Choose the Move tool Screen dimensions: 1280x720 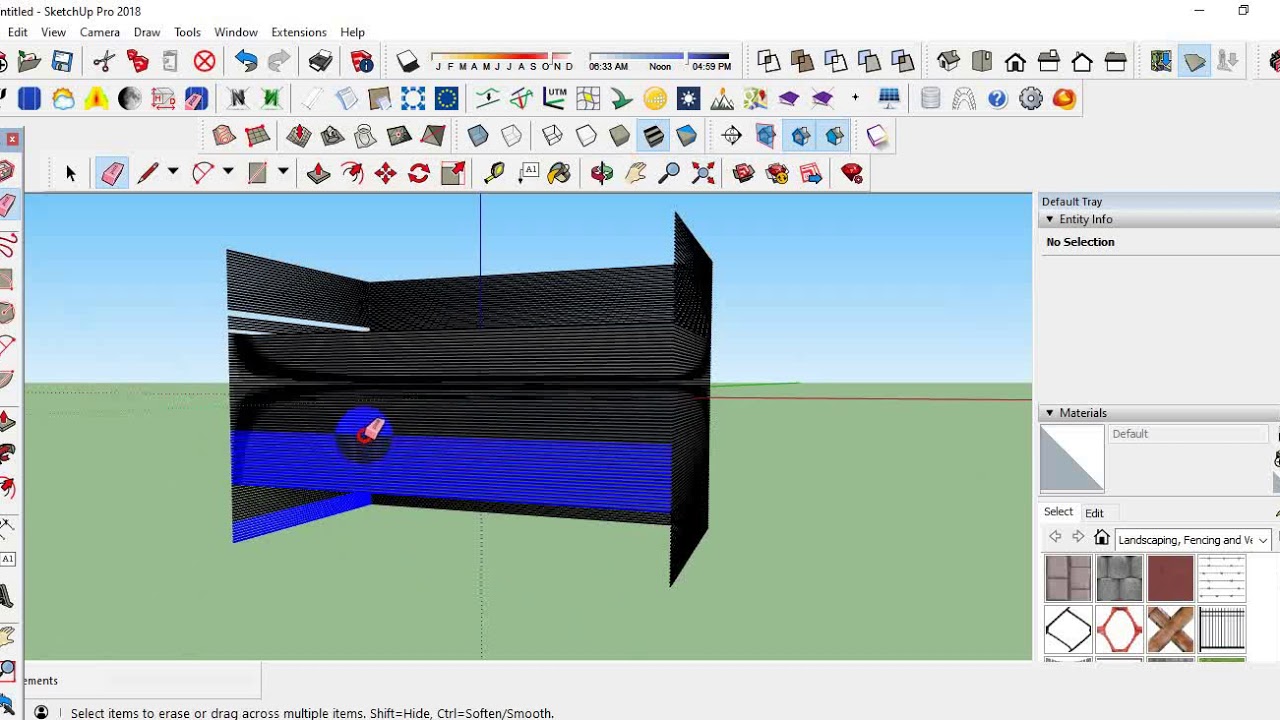tap(385, 173)
